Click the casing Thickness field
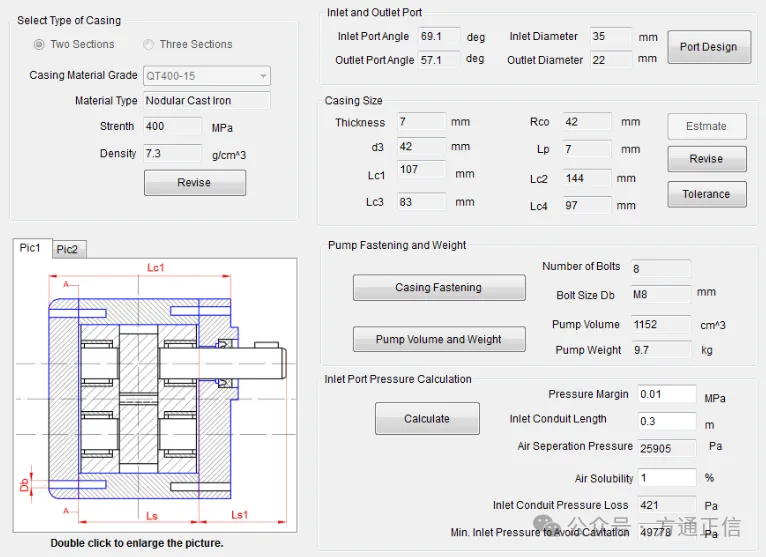Screen dimensions: 766x557 tap(421, 122)
